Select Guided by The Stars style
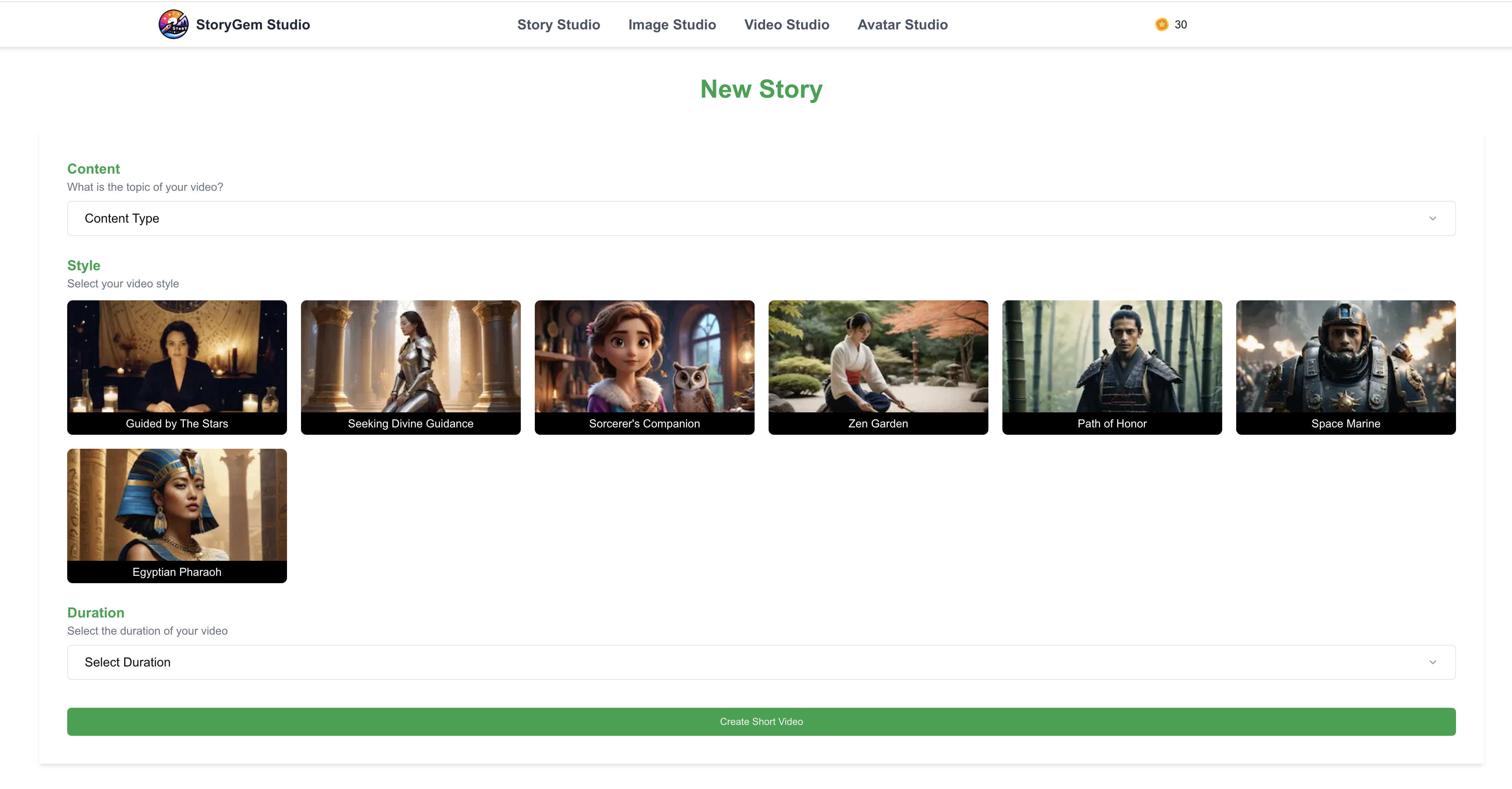The height and width of the screenshot is (789, 1512). (x=177, y=367)
